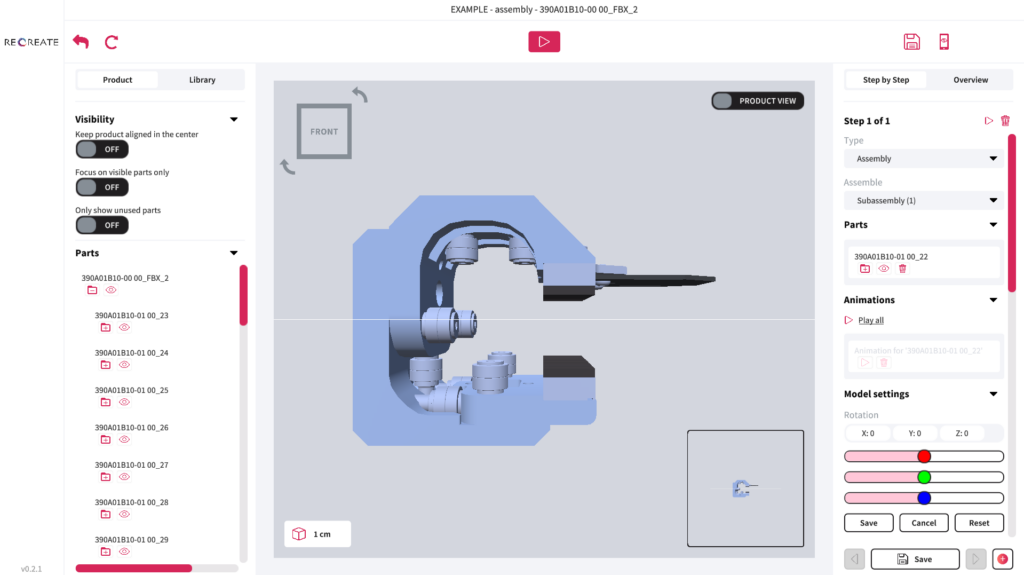Click folder icon under part 390A01B10-01 00_23
Viewport: 1024px width, 575px height.
[105, 327]
